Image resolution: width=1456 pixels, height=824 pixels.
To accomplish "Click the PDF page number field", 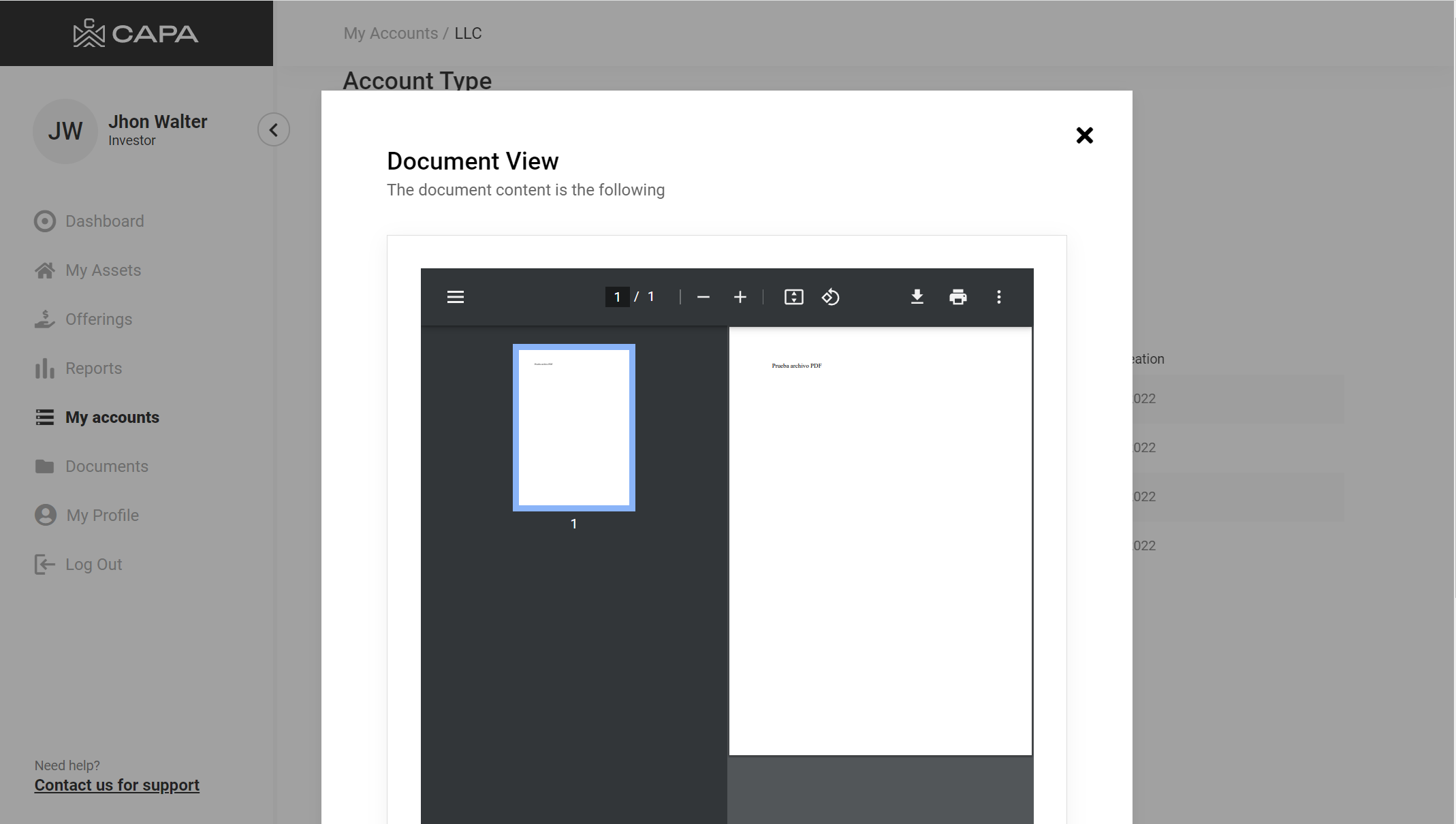I will coord(617,297).
